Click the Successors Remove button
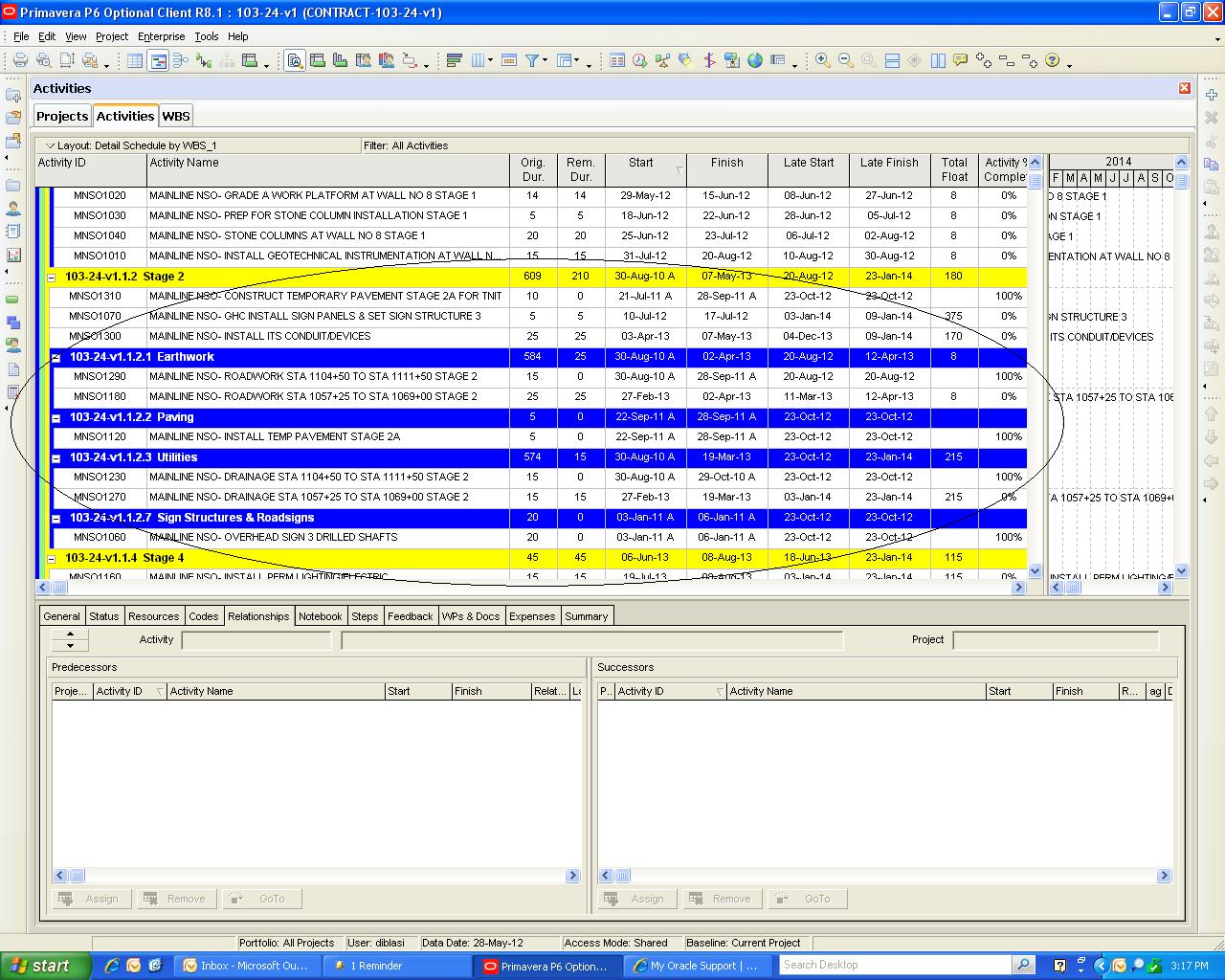 (x=722, y=899)
